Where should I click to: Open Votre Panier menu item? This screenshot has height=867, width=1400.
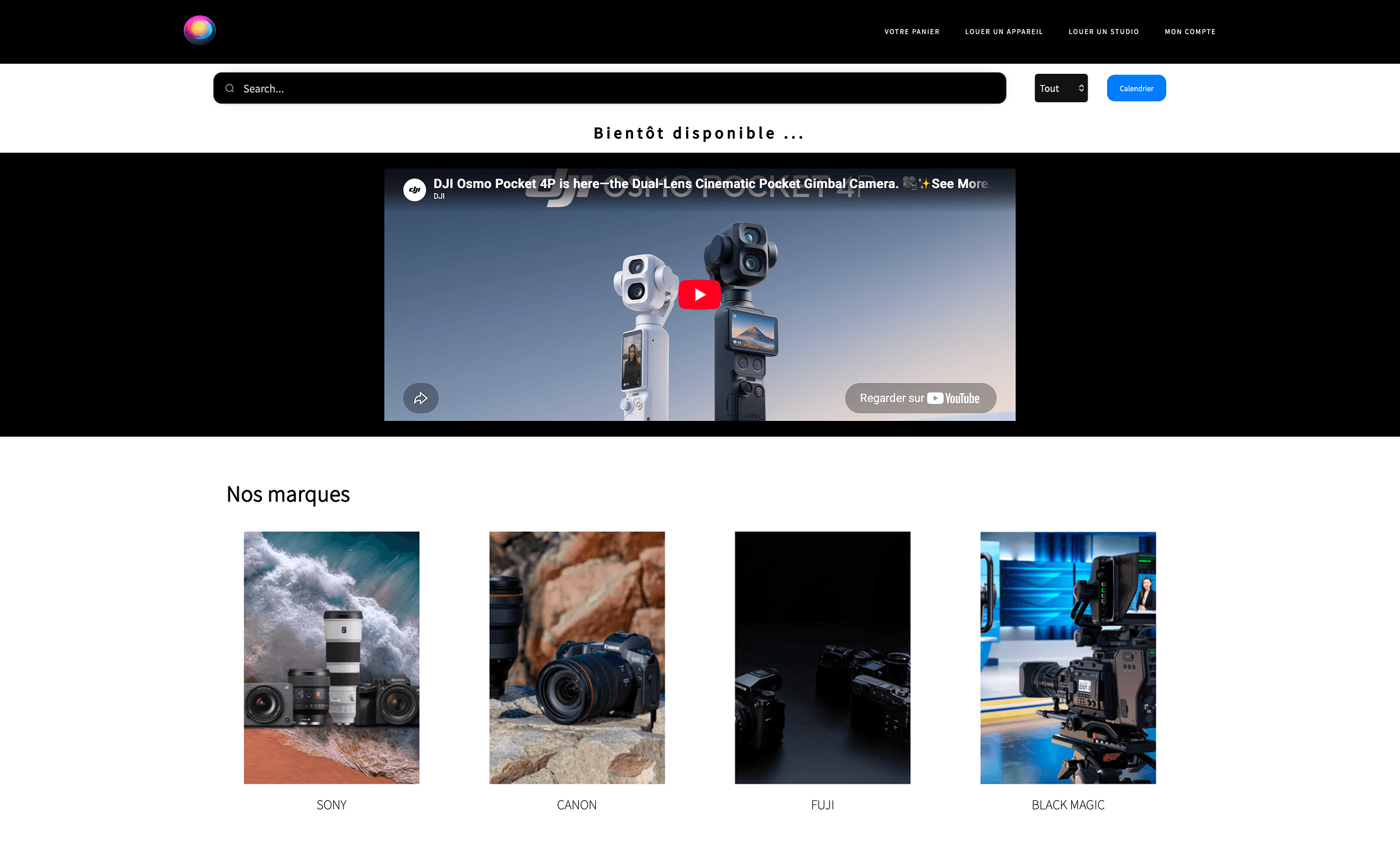[912, 32]
